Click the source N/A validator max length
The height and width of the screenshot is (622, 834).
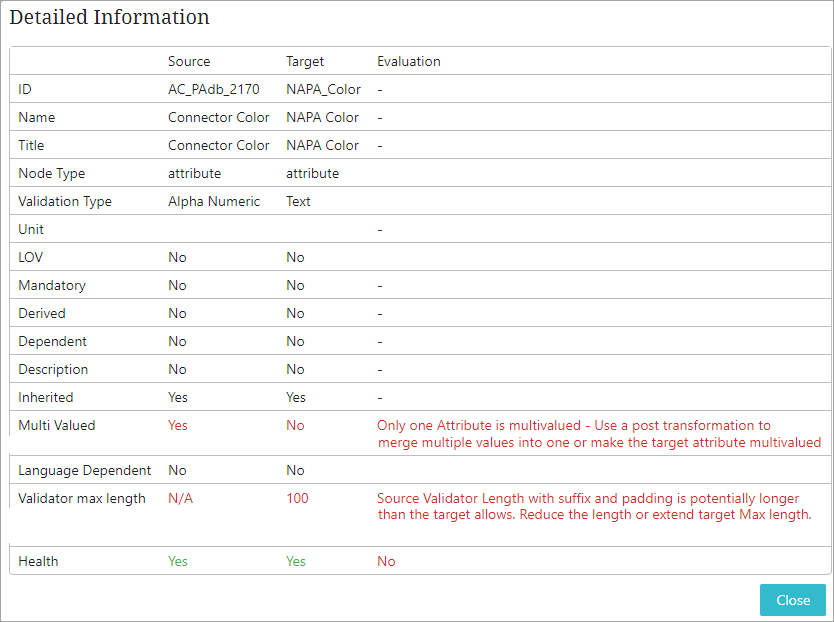[180, 498]
